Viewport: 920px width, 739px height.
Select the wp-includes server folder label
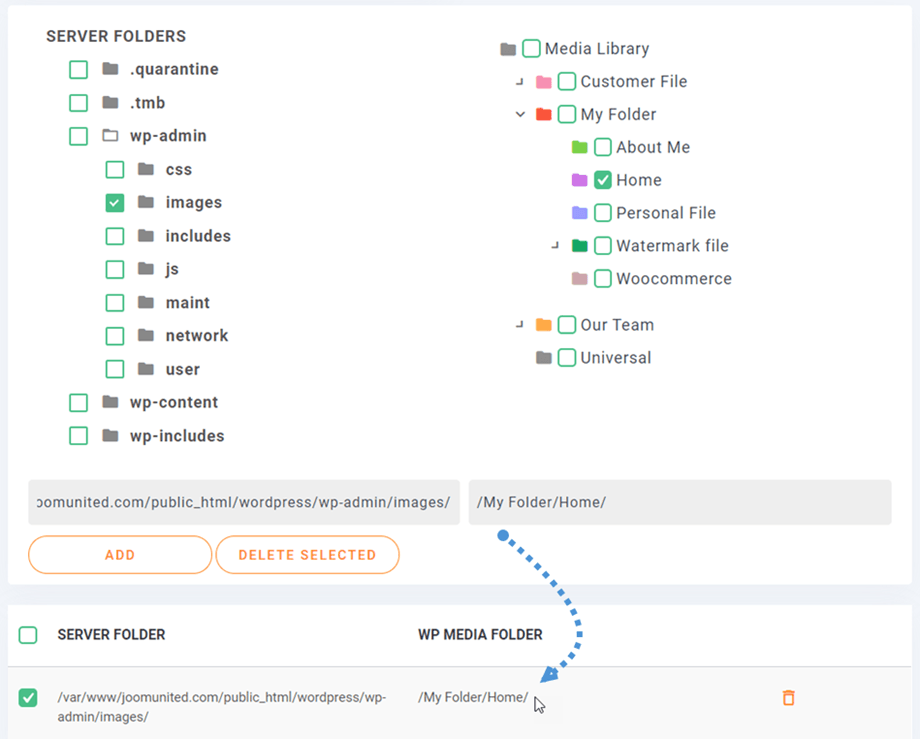click(x=177, y=436)
